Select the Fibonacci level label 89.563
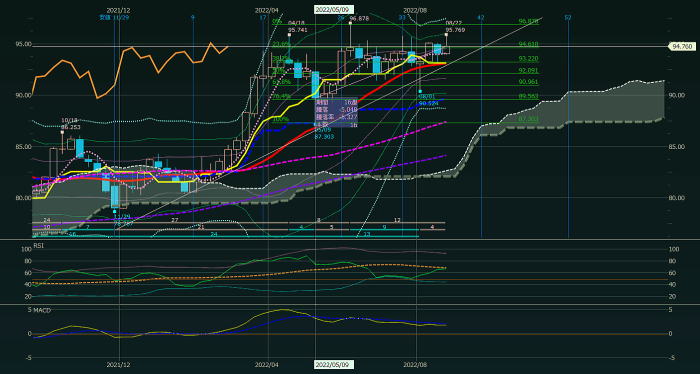The image size is (700, 374). pyautogui.click(x=528, y=96)
